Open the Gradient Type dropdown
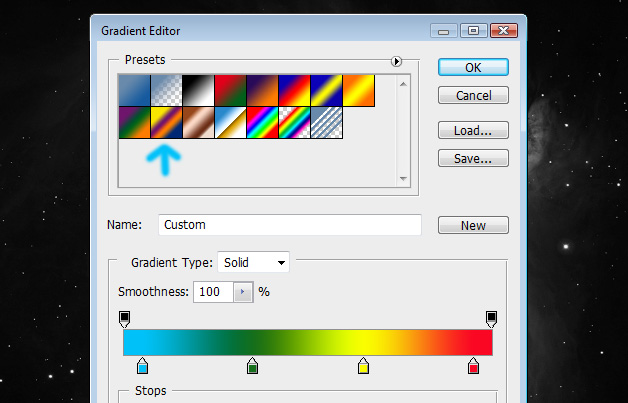 click(x=254, y=262)
